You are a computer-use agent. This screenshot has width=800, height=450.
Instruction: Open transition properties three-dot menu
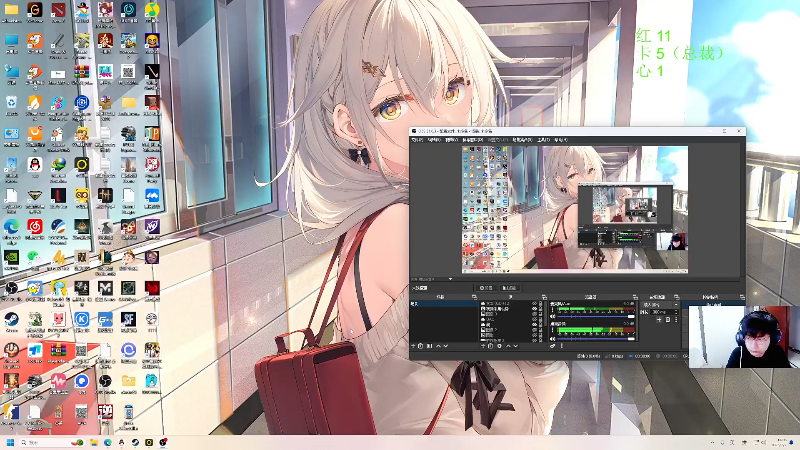point(676,320)
